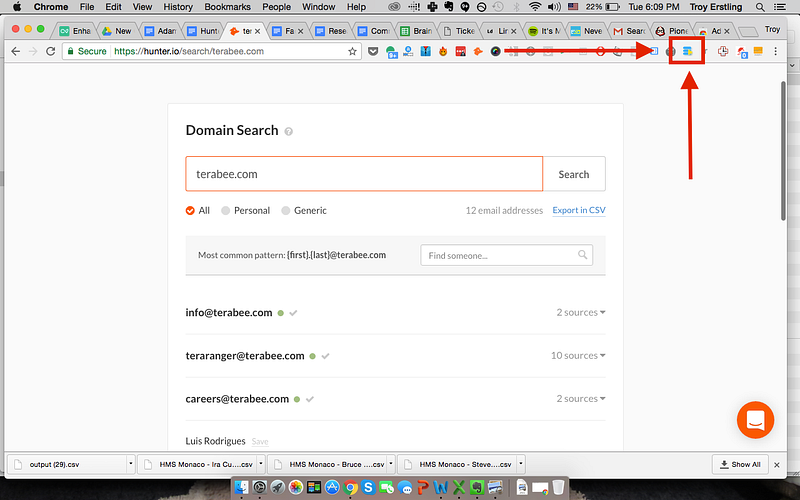The width and height of the screenshot is (800, 500).
Task: Open dropdown arrow for HMS Monaco - Steve download
Action: pos(520,464)
